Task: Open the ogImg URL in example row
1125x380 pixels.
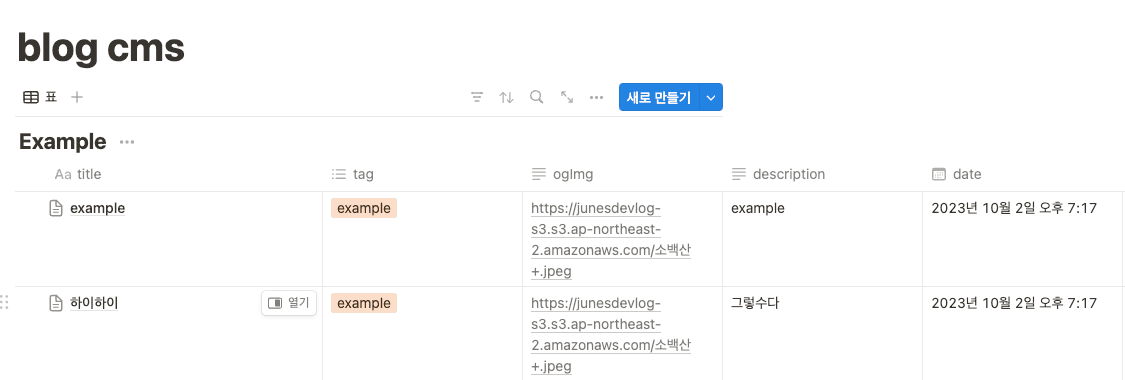Action: coord(611,240)
